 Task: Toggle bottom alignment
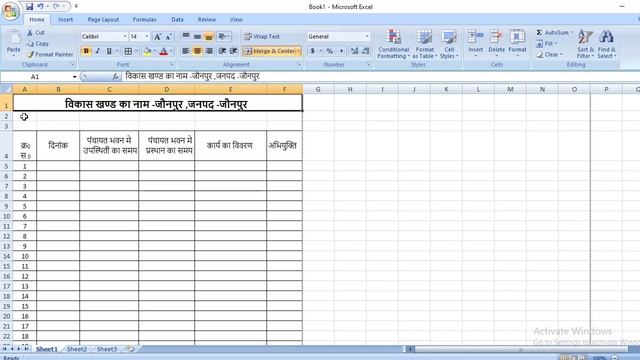(x=209, y=36)
